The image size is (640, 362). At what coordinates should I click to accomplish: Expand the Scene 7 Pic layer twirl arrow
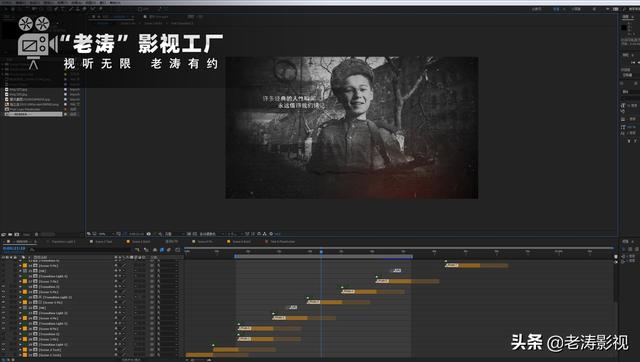click(x=20, y=282)
